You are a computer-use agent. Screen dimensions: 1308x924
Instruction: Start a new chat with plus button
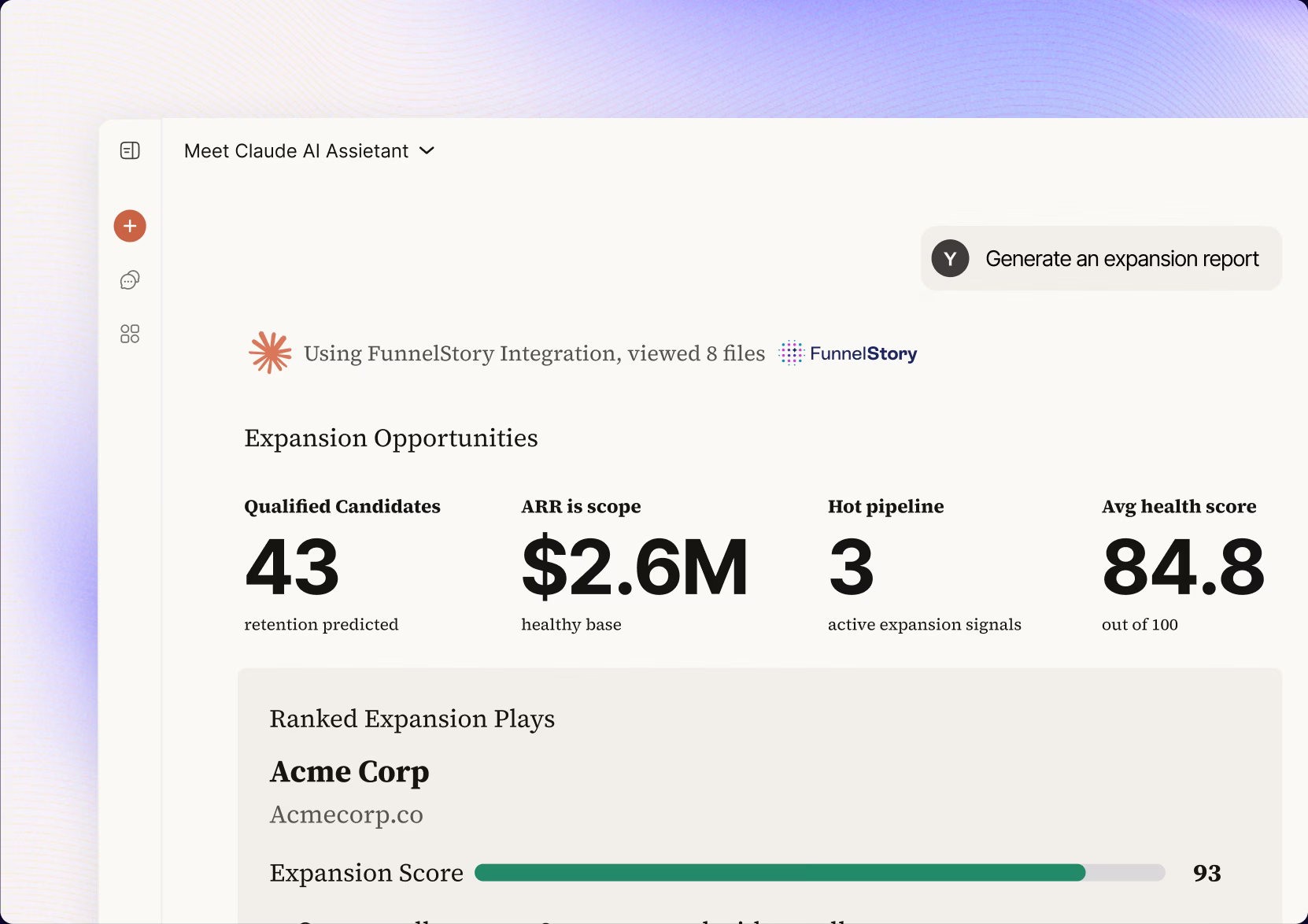[x=130, y=226]
